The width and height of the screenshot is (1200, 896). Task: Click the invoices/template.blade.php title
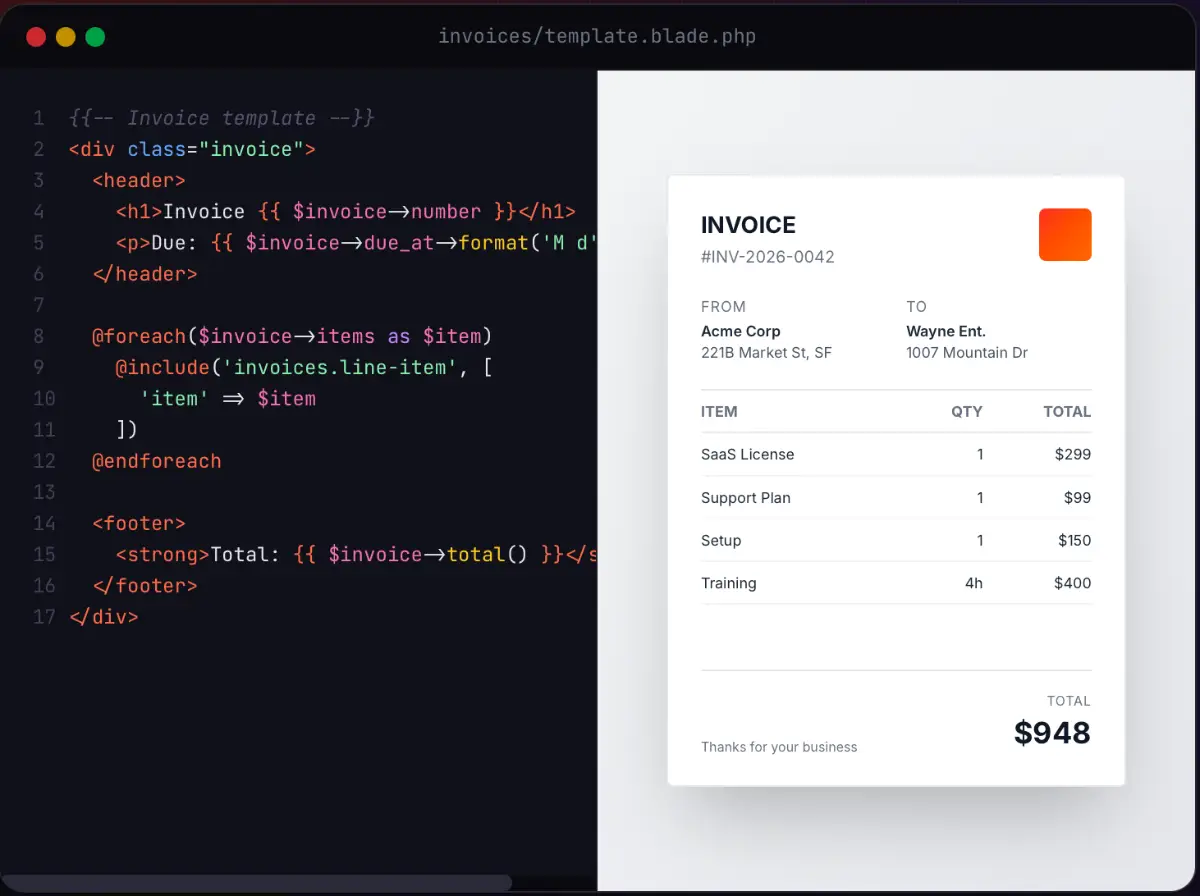[x=597, y=37]
